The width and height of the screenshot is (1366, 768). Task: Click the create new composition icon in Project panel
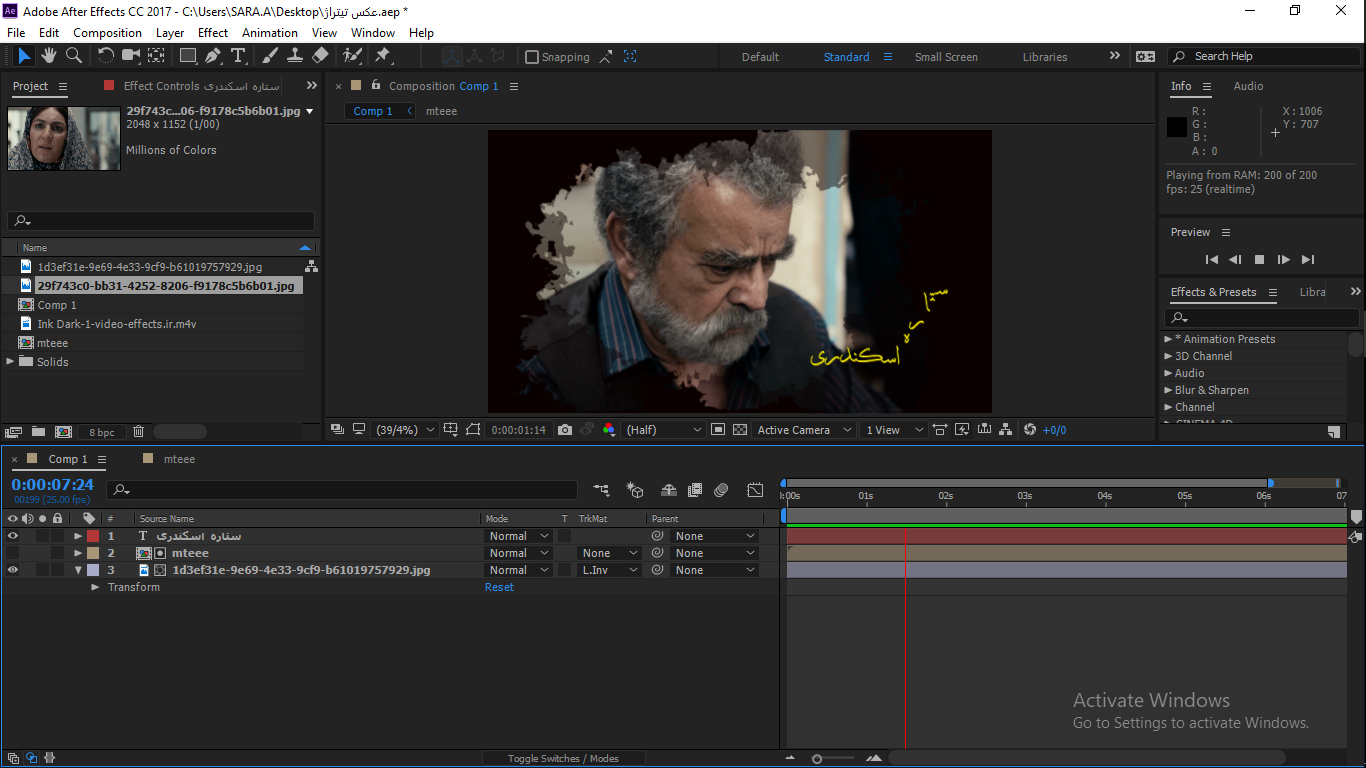(x=63, y=432)
